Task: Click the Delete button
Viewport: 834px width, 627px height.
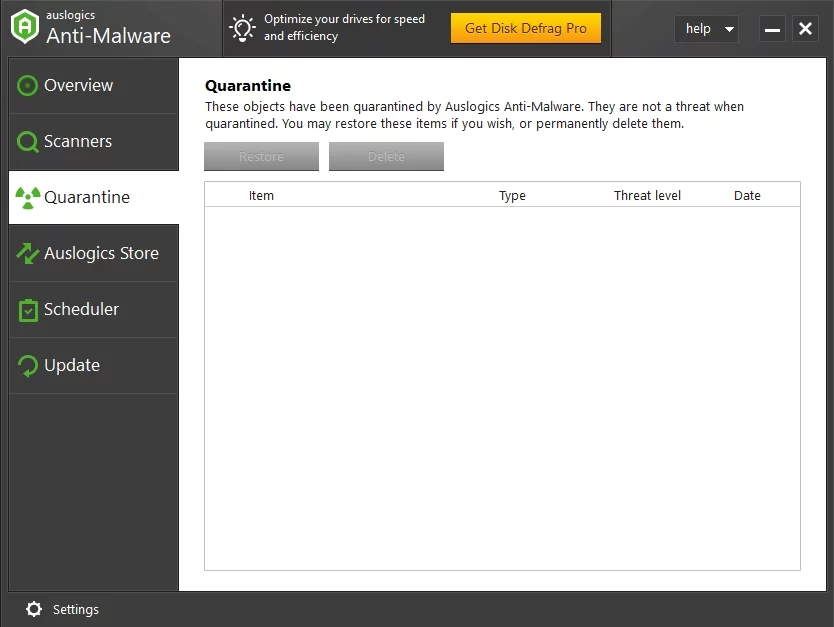Action: coord(386,157)
